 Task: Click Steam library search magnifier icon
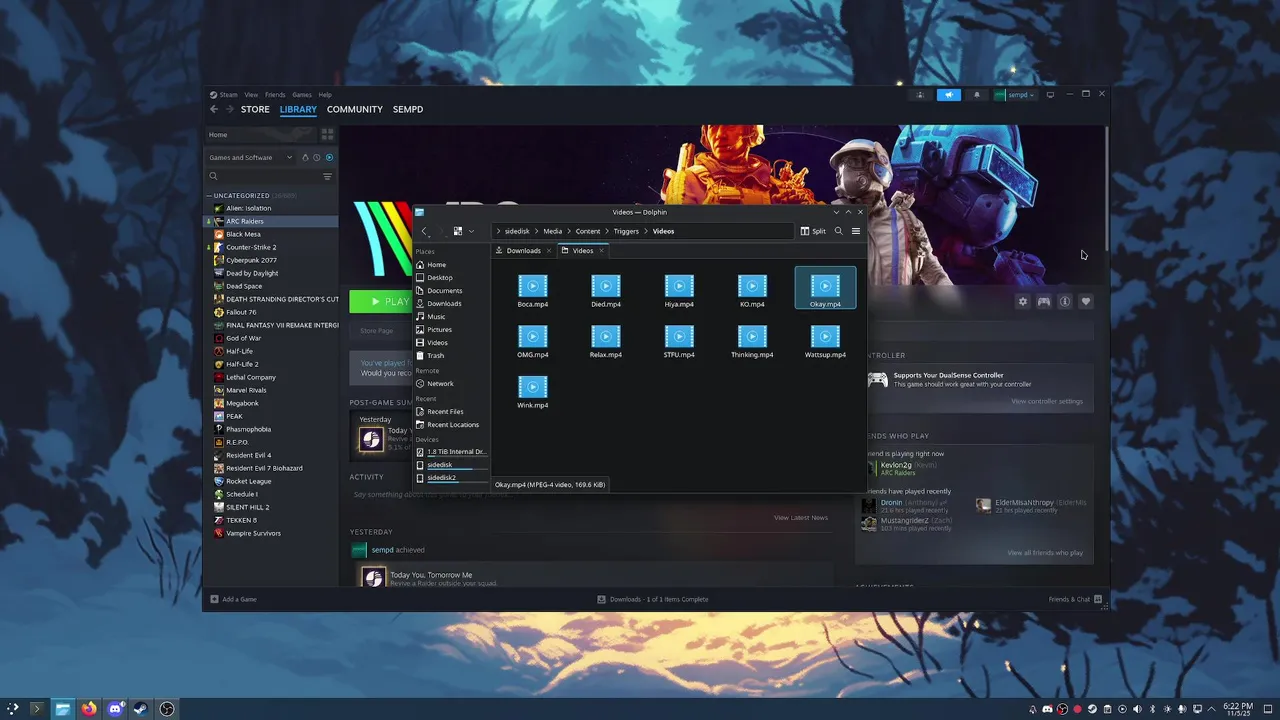click(213, 176)
